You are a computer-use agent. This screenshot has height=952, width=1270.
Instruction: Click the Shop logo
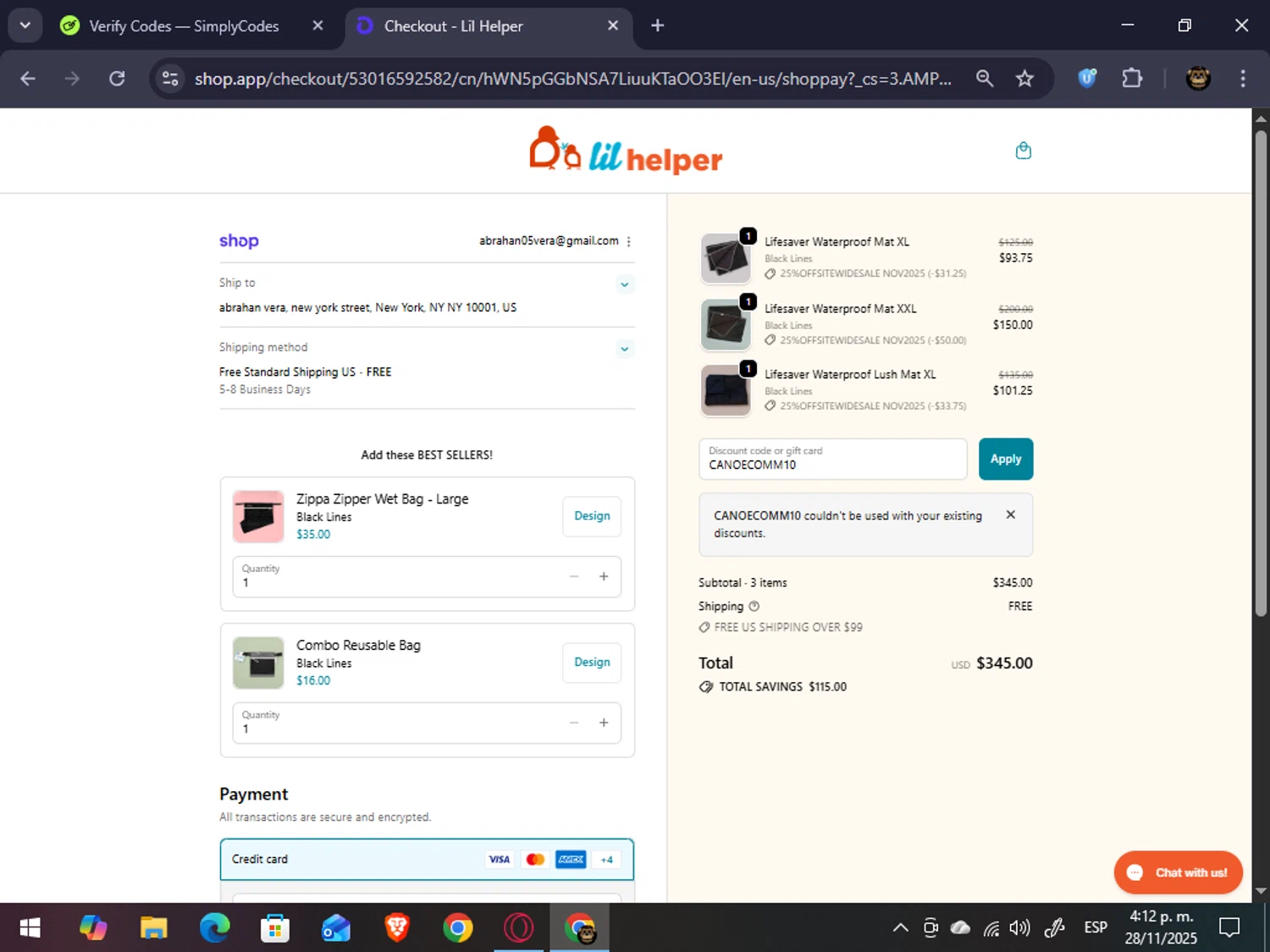[x=239, y=241]
